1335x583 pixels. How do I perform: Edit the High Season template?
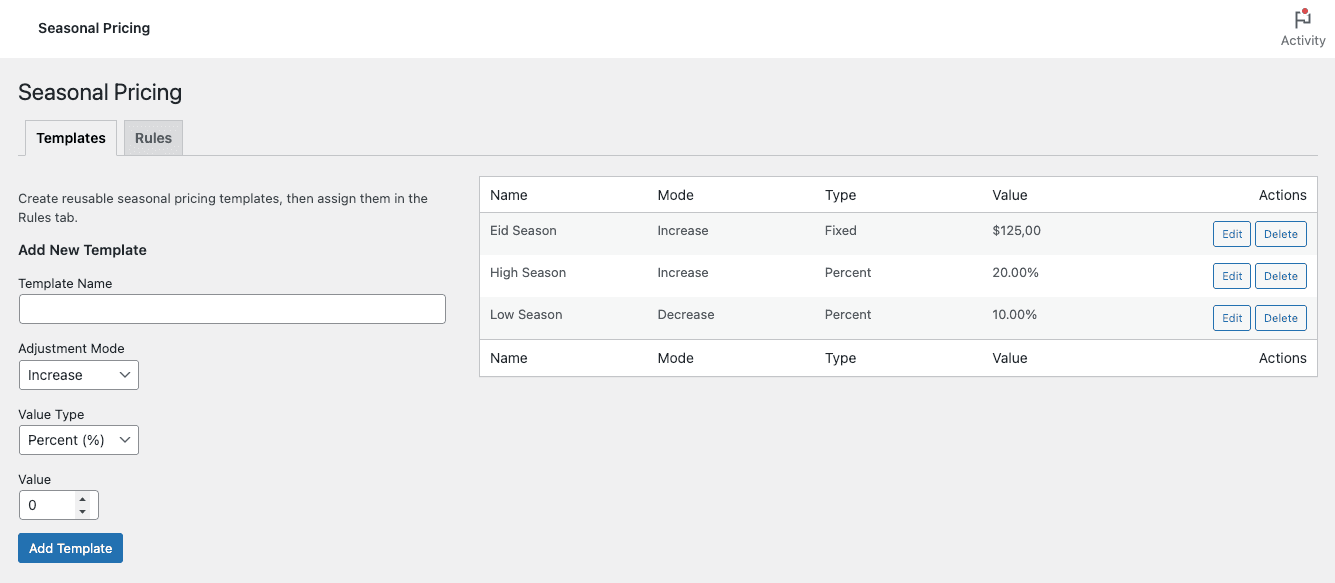coord(1231,276)
